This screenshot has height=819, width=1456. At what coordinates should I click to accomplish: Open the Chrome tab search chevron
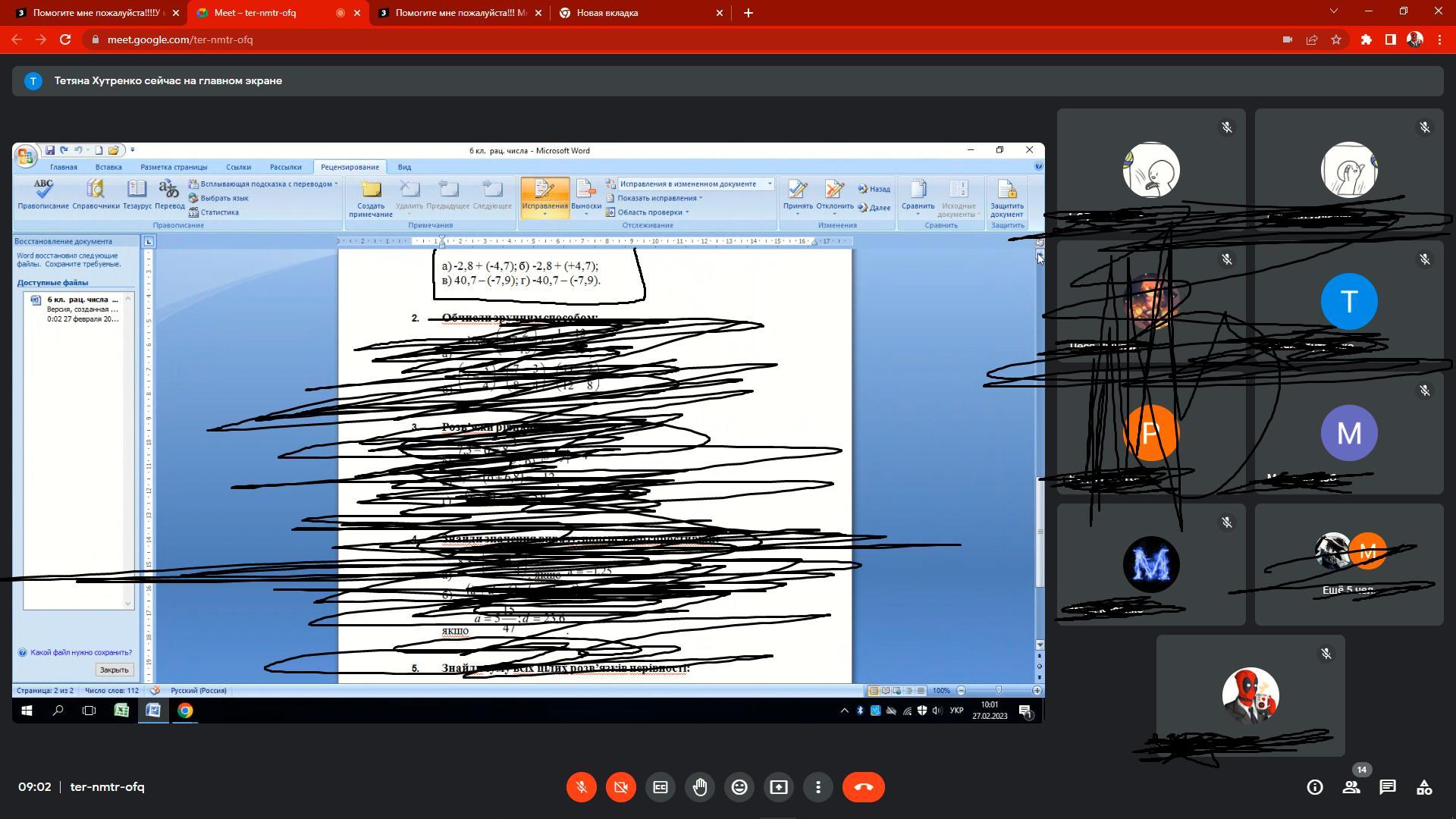pyautogui.click(x=1334, y=11)
